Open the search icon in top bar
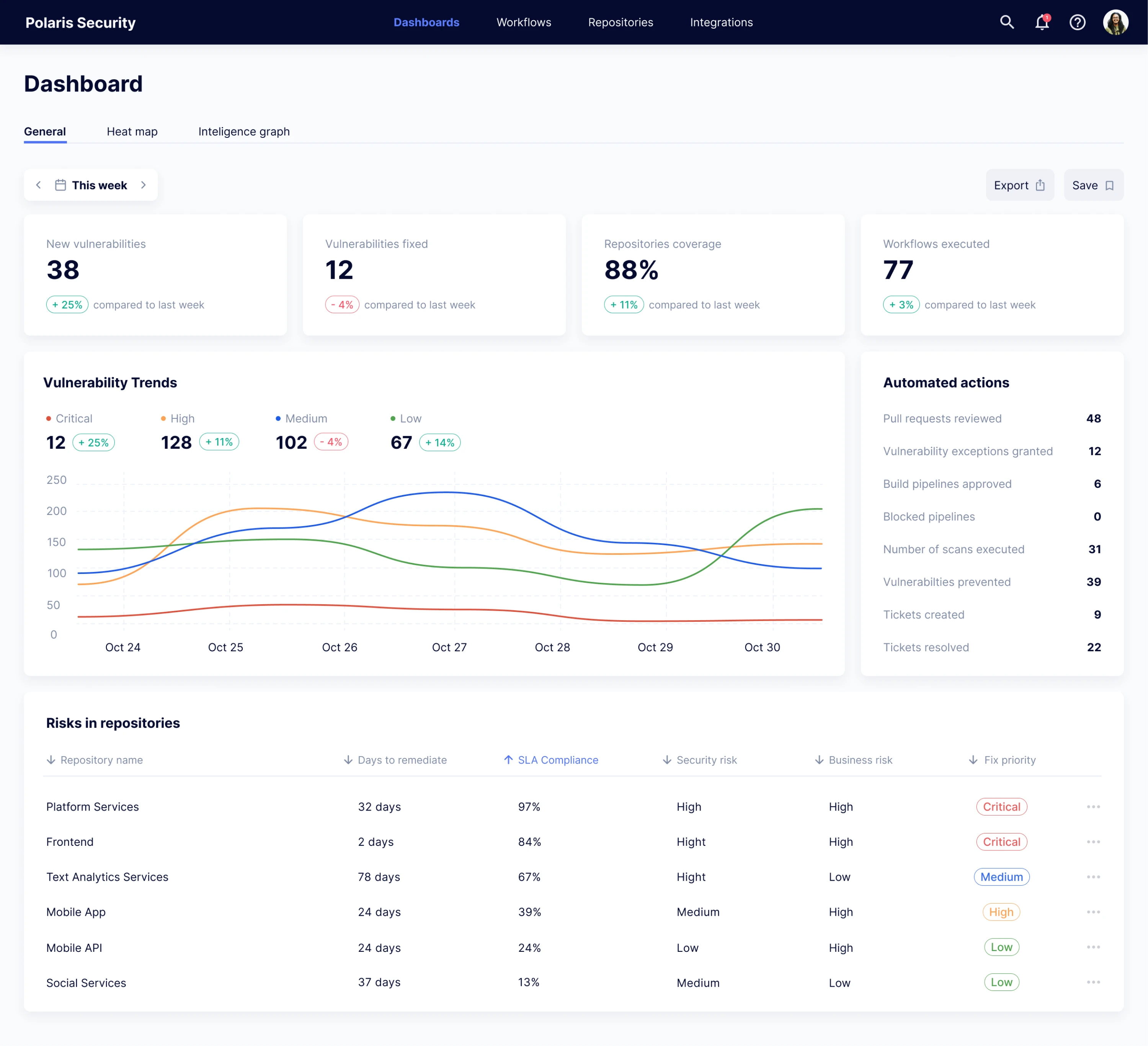 pos(1007,22)
